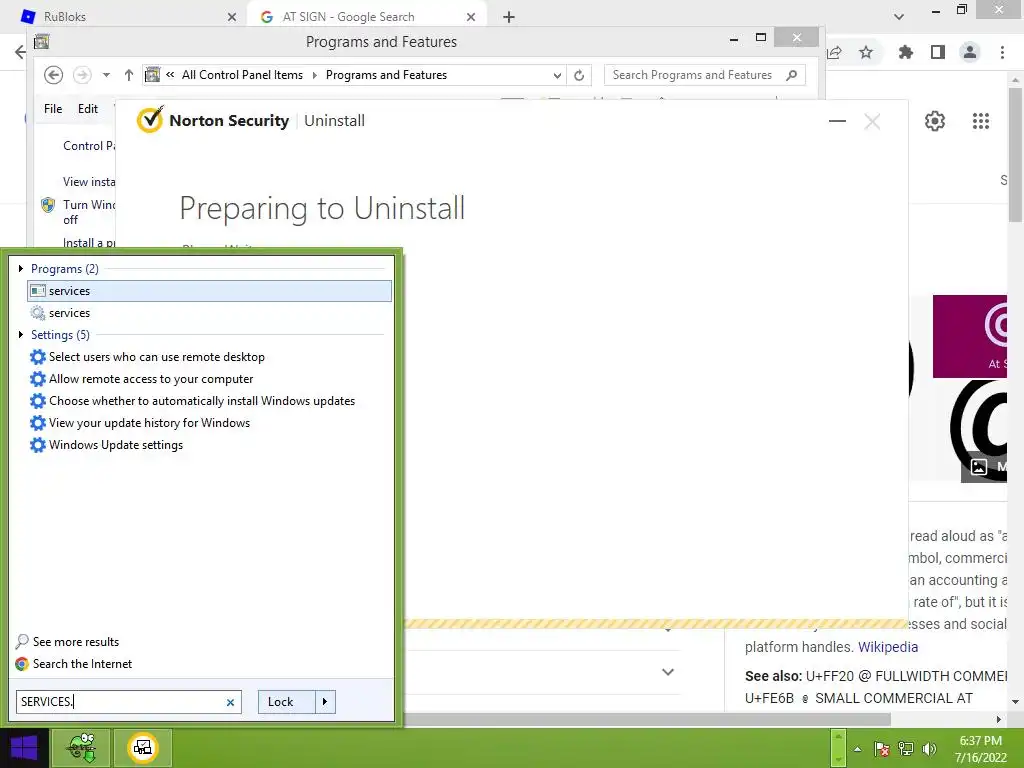This screenshot has height=768, width=1024.
Task: Open address bar history dropdown
Action: pyautogui.click(x=557, y=75)
